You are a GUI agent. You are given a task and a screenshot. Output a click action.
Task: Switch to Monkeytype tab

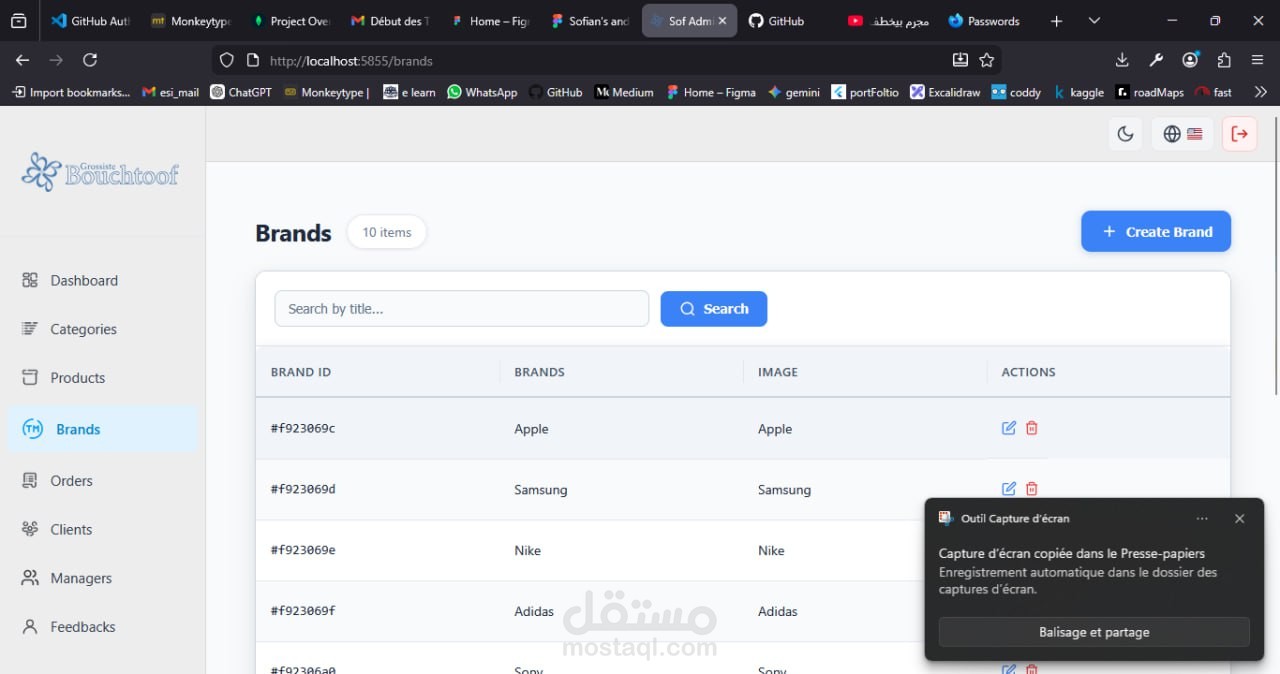click(x=190, y=21)
